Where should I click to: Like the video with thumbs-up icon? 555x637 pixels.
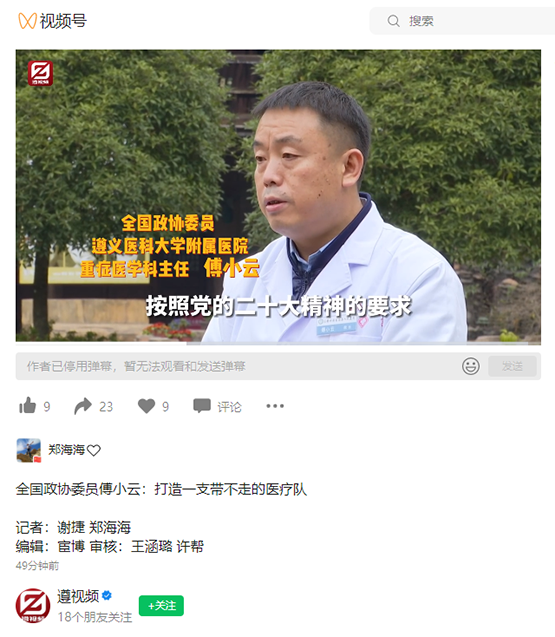tap(28, 405)
